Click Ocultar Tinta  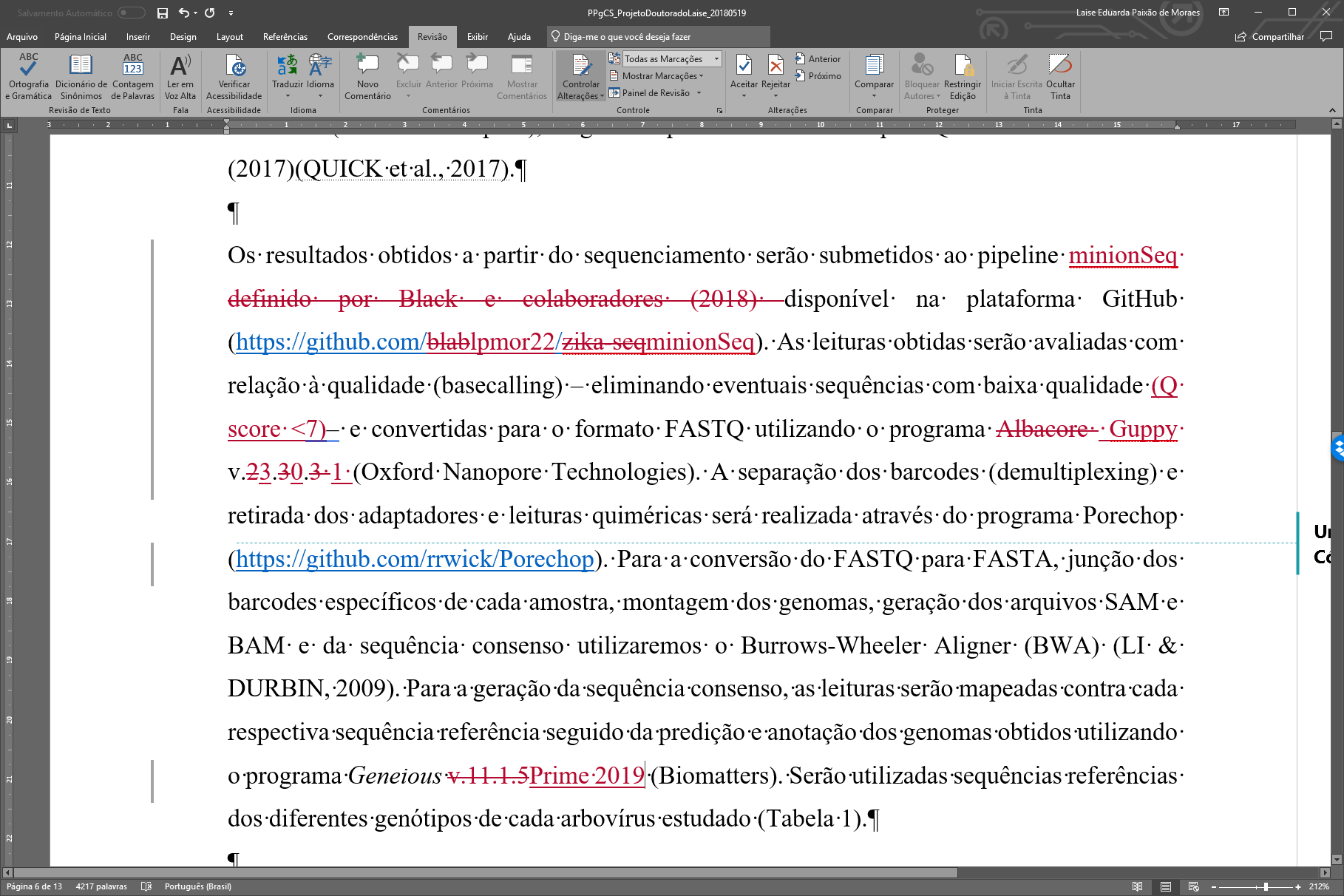pyautogui.click(x=1060, y=76)
